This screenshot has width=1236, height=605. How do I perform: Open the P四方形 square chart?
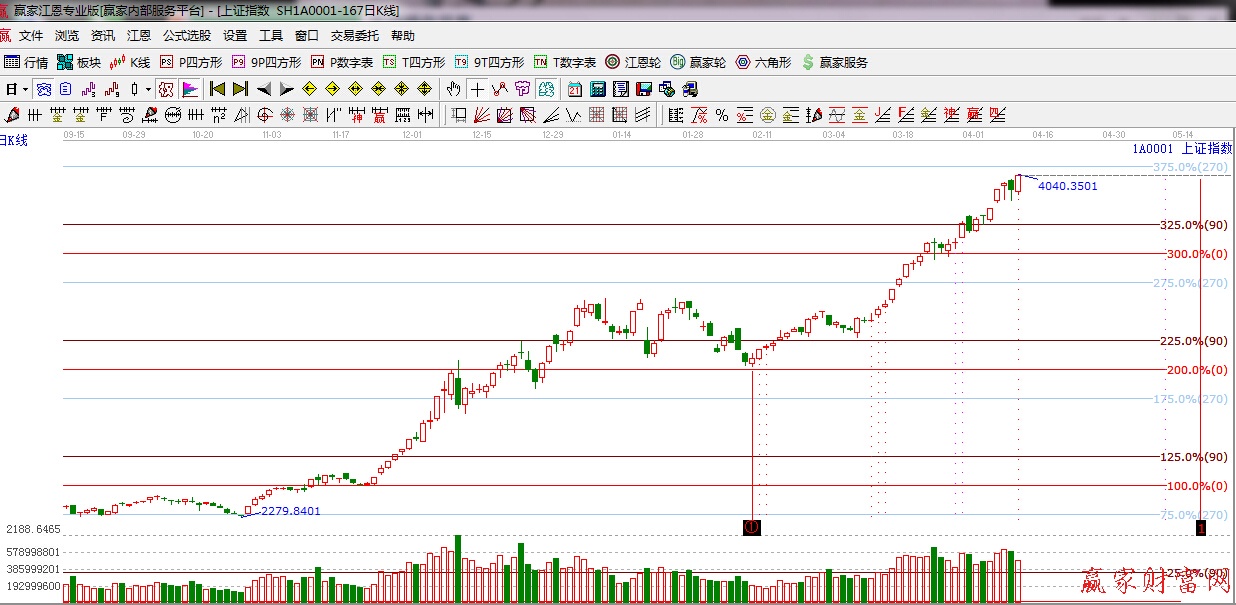(x=191, y=62)
